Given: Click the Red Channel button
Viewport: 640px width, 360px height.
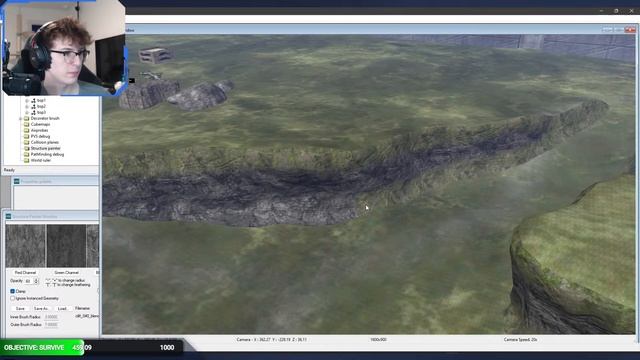Looking at the screenshot, I should (25, 273).
